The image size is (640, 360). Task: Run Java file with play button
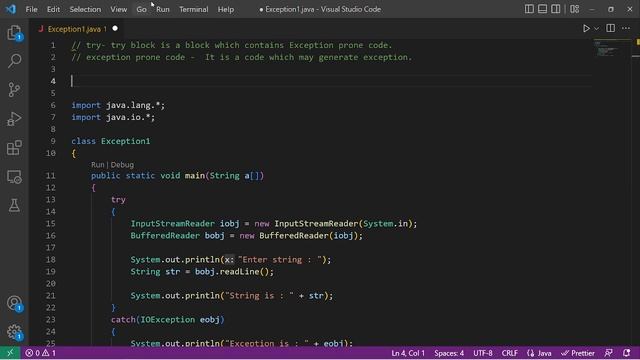tap(586, 28)
